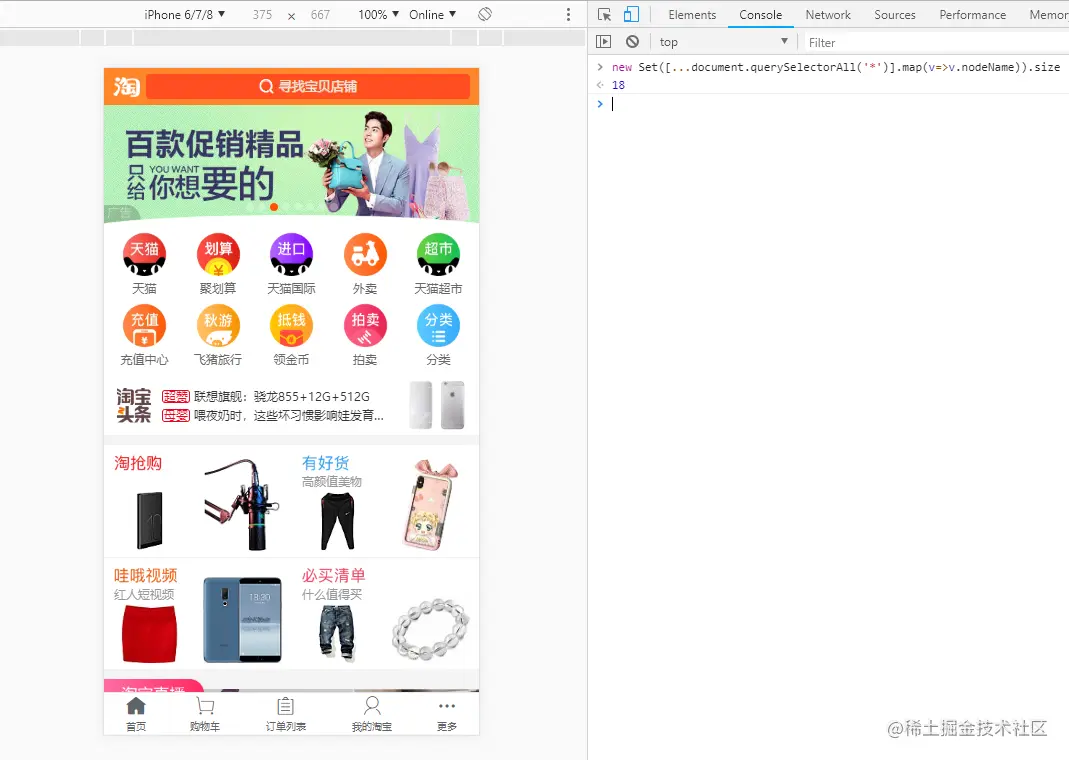Screen dimensions: 1069x760
Task: Open the 分类 categories icon
Action: click(438, 326)
